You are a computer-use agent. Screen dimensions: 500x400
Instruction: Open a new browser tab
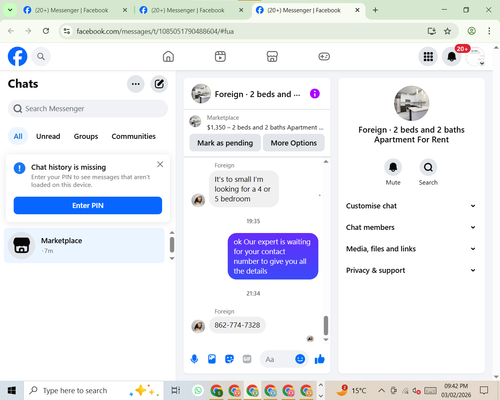click(x=375, y=10)
